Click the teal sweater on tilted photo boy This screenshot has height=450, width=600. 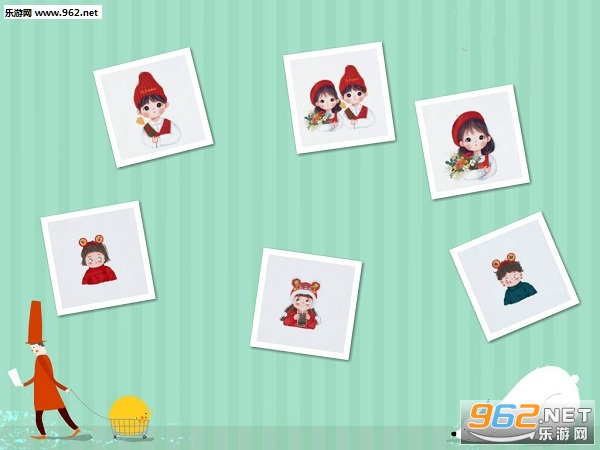pyautogui.click(x=520, y=293)
